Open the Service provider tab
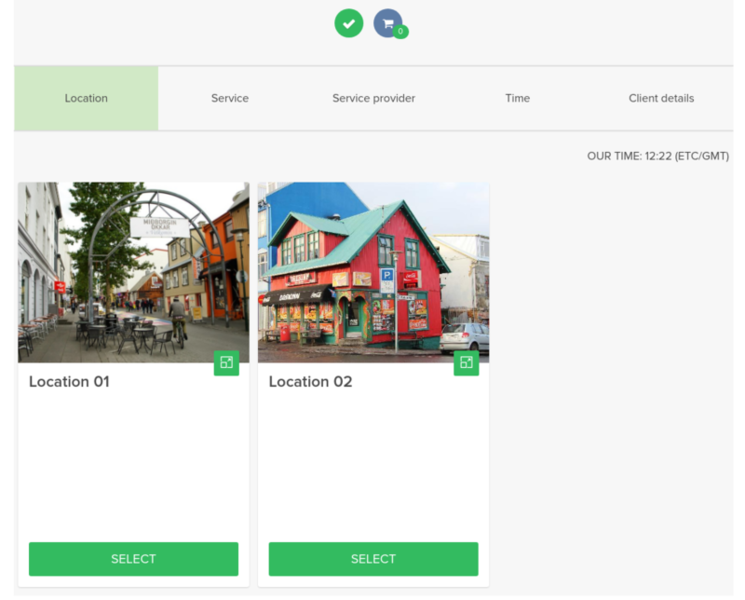The image size is (745, 600). point(373,98)
